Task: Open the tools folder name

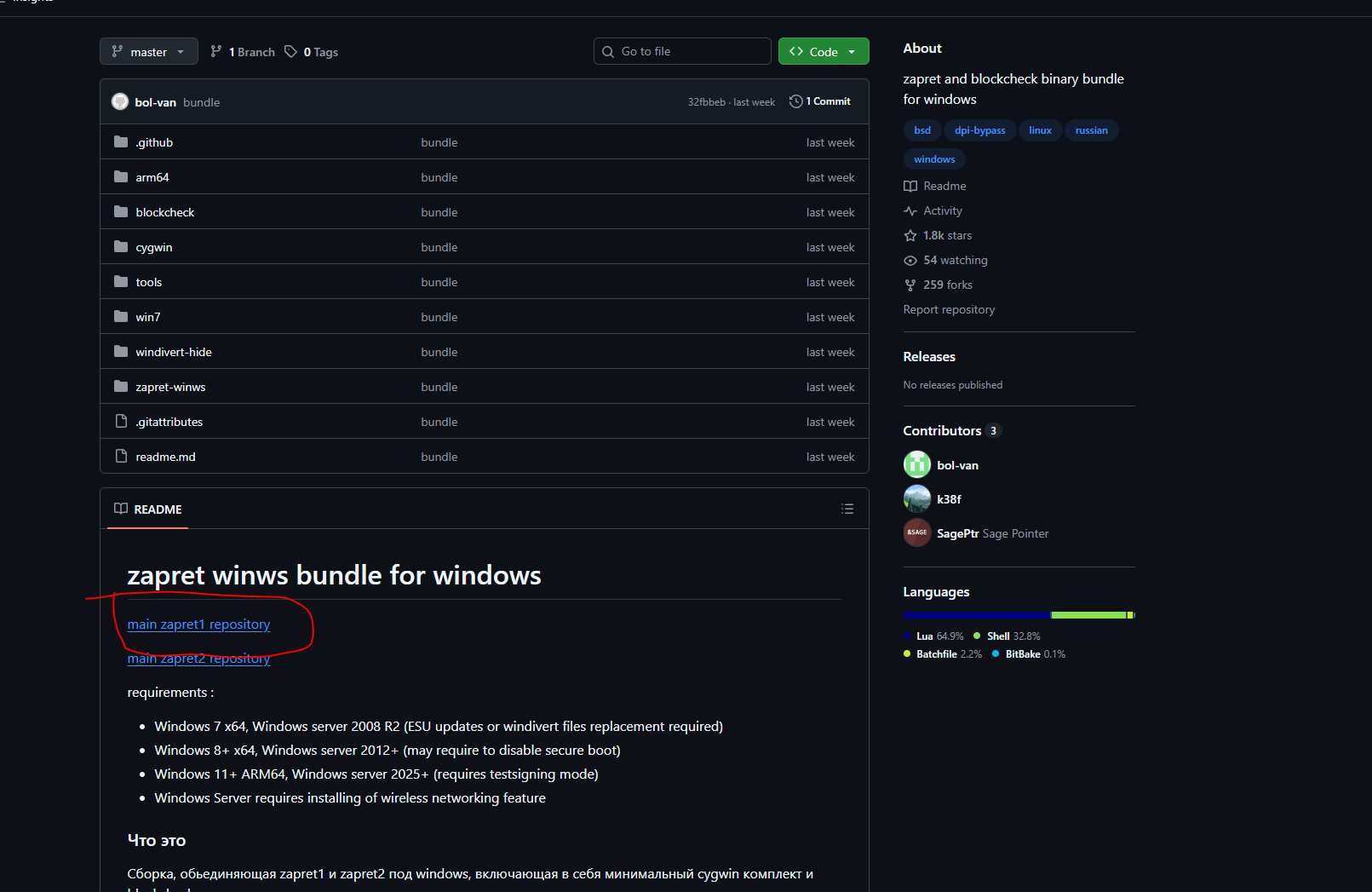Action: click(149, 282)
